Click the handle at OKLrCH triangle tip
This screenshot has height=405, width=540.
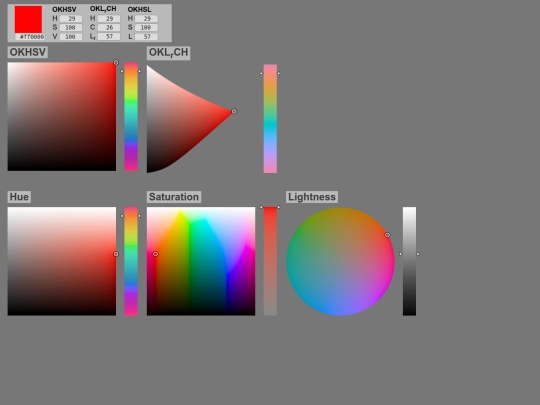coord(234,111)
